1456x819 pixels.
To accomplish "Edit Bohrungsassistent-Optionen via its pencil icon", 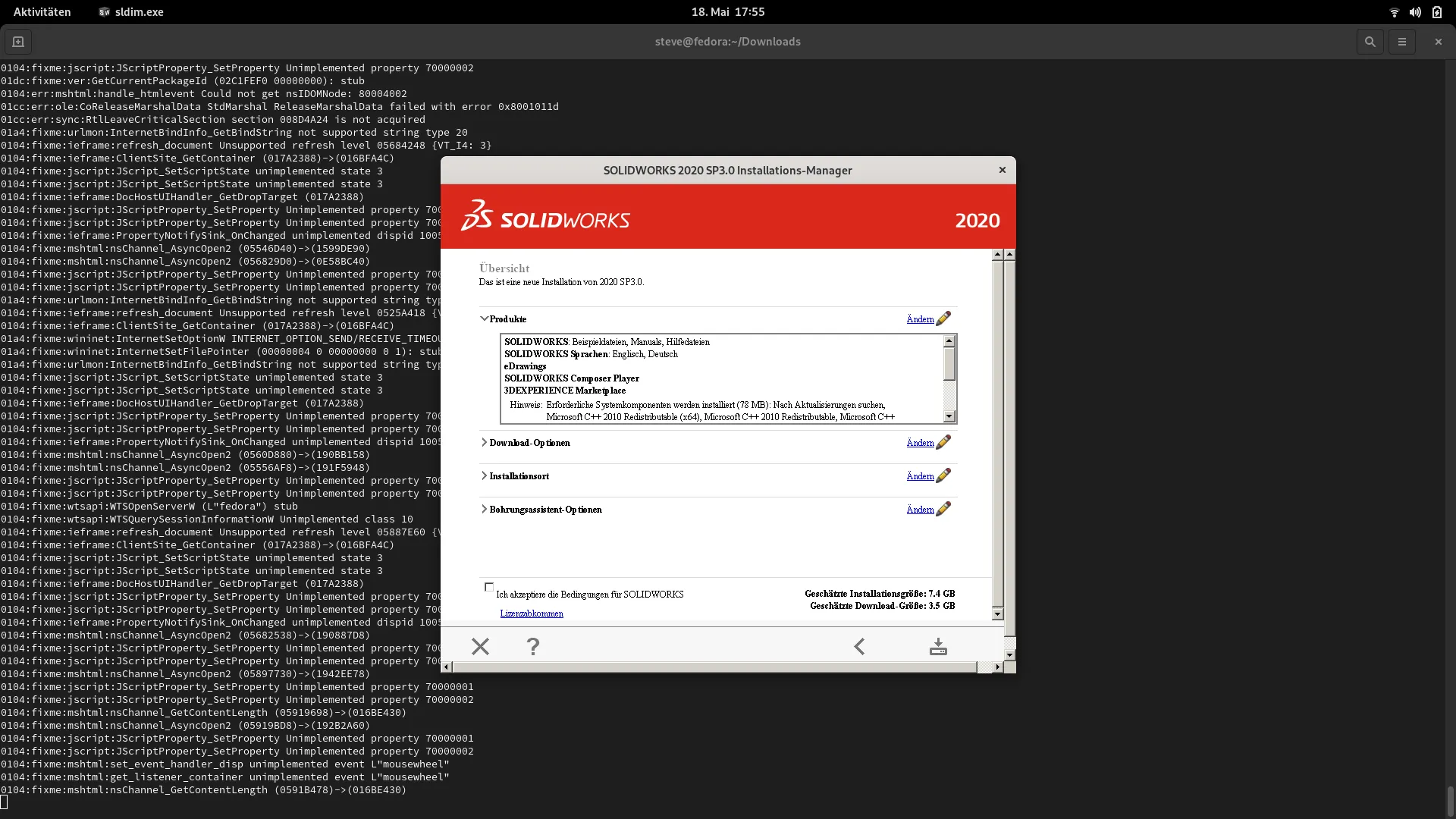I will point(943,509).
